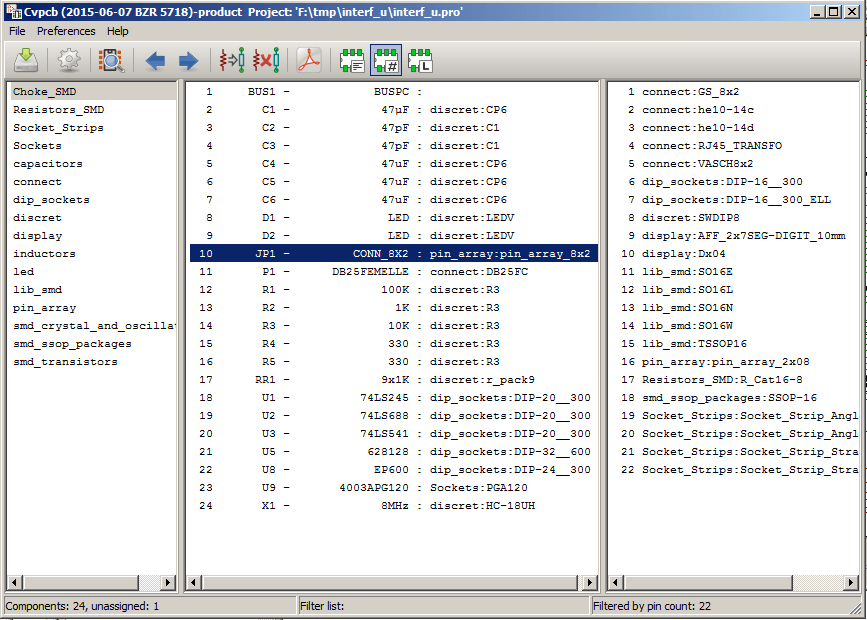Open footprint PDF documentation icon
Viewport: 867px width, 620px height.
click(x=309, y=61)
